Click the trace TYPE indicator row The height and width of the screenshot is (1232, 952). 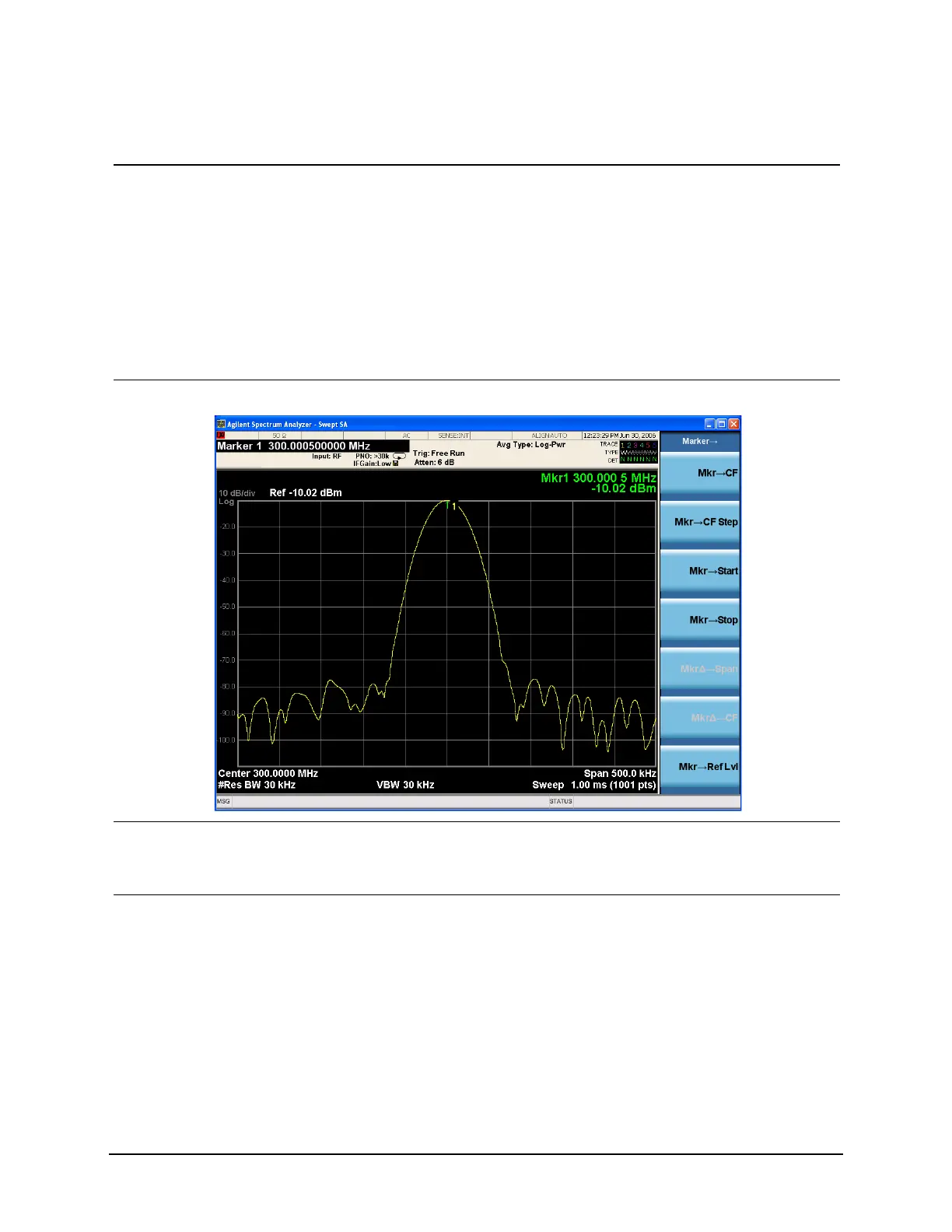639,452
